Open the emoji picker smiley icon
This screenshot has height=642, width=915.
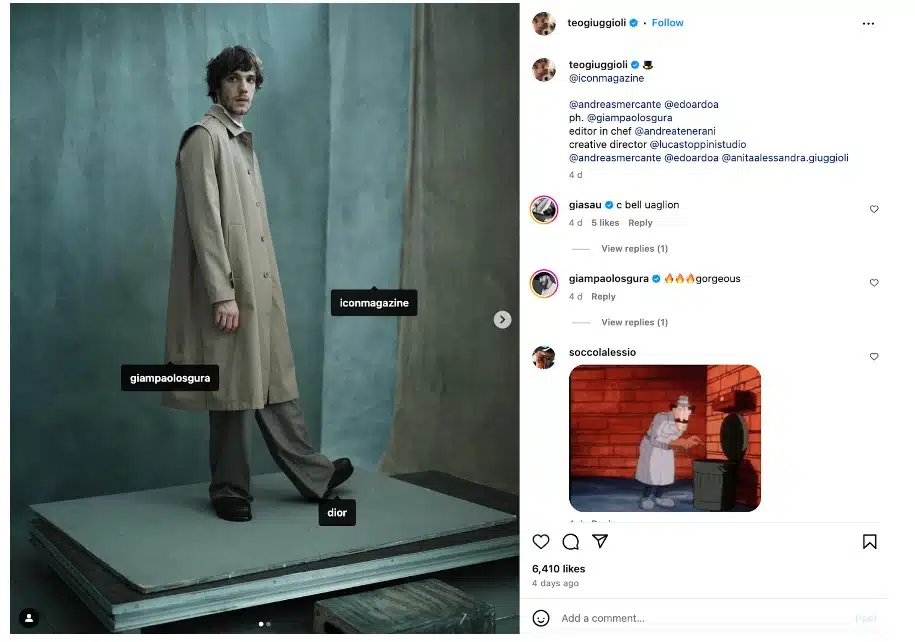tap(541, 618)
